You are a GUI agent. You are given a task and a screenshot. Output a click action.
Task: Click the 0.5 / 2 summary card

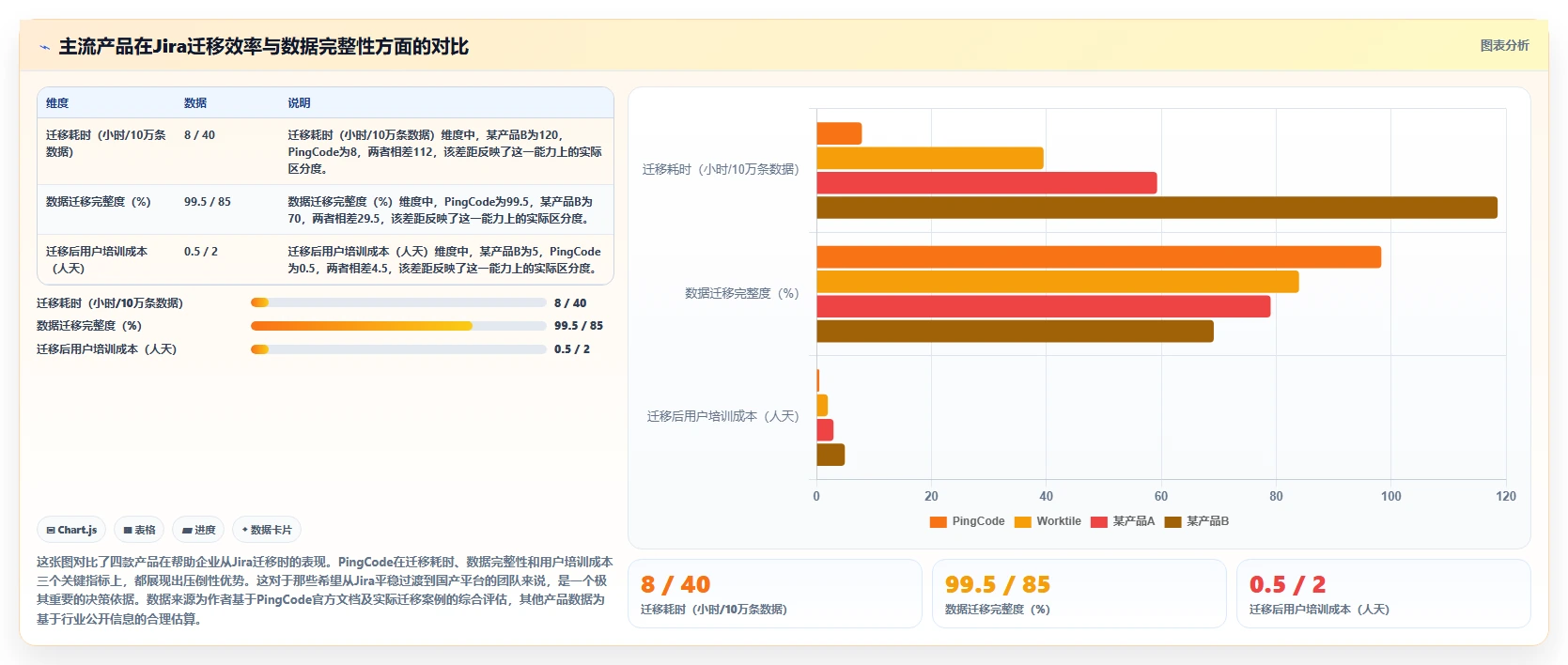[1384, 594]
